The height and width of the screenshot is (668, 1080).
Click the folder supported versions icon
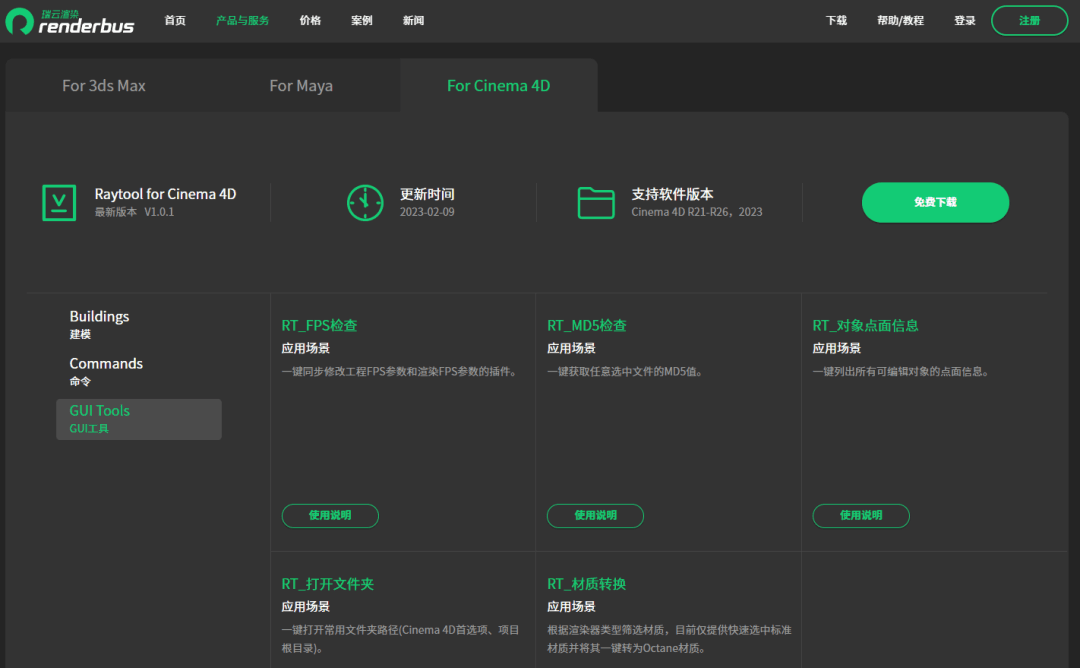point(596,202)
